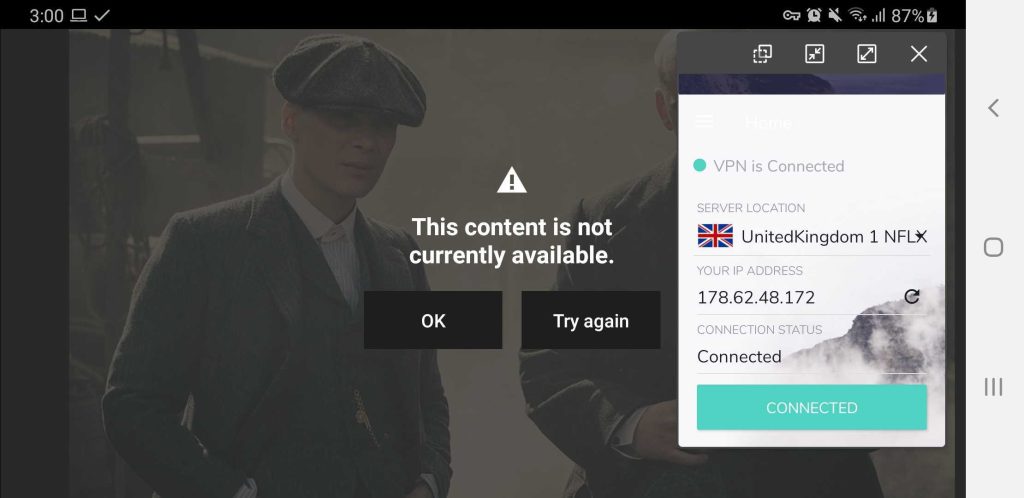
Task: Tap the warning triangle icon
Action: [511, 179]
